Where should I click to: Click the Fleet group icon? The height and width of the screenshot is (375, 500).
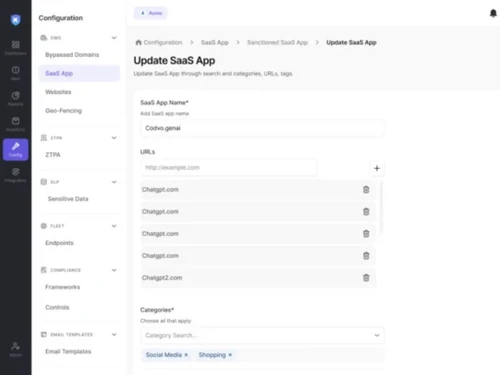pyautogui.click(x=44, y=226)
